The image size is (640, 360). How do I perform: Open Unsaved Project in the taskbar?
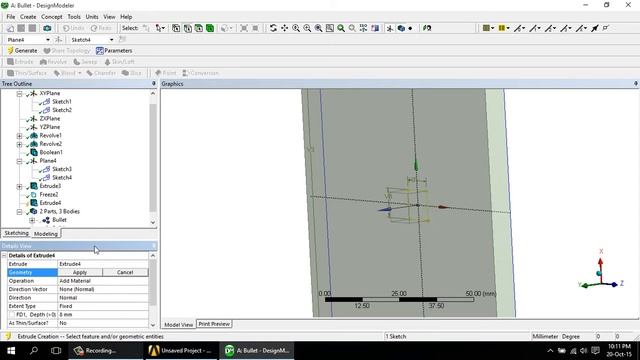pyautogui.click(x=180, y=351)
